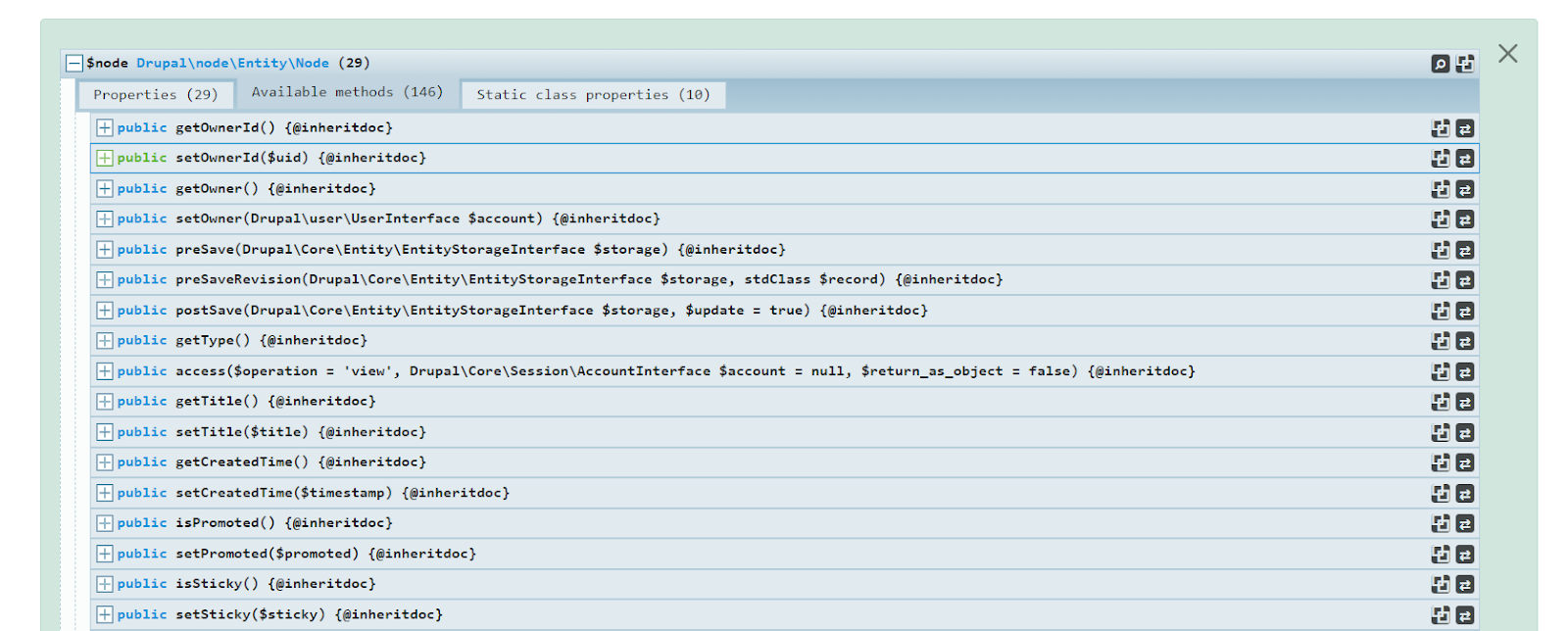Open access() row in new window icon
1568x631 pixels.
pos(1441,371)
